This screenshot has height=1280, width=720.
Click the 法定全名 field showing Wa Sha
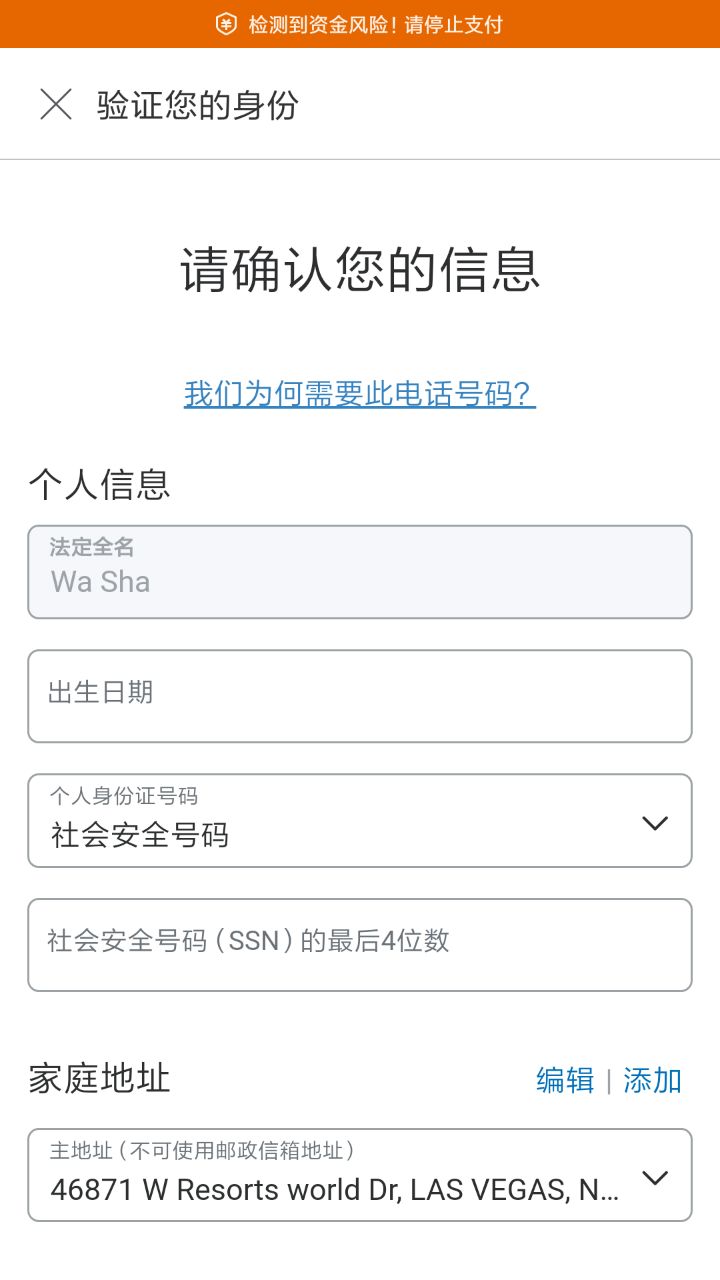coord(360,581)
